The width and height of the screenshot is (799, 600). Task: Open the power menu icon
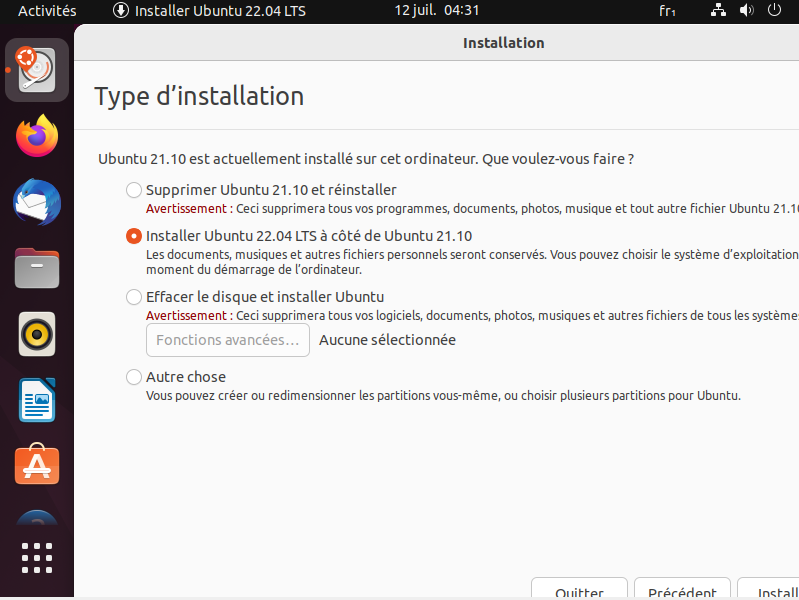pyautogui.click(x=774, y=10)
